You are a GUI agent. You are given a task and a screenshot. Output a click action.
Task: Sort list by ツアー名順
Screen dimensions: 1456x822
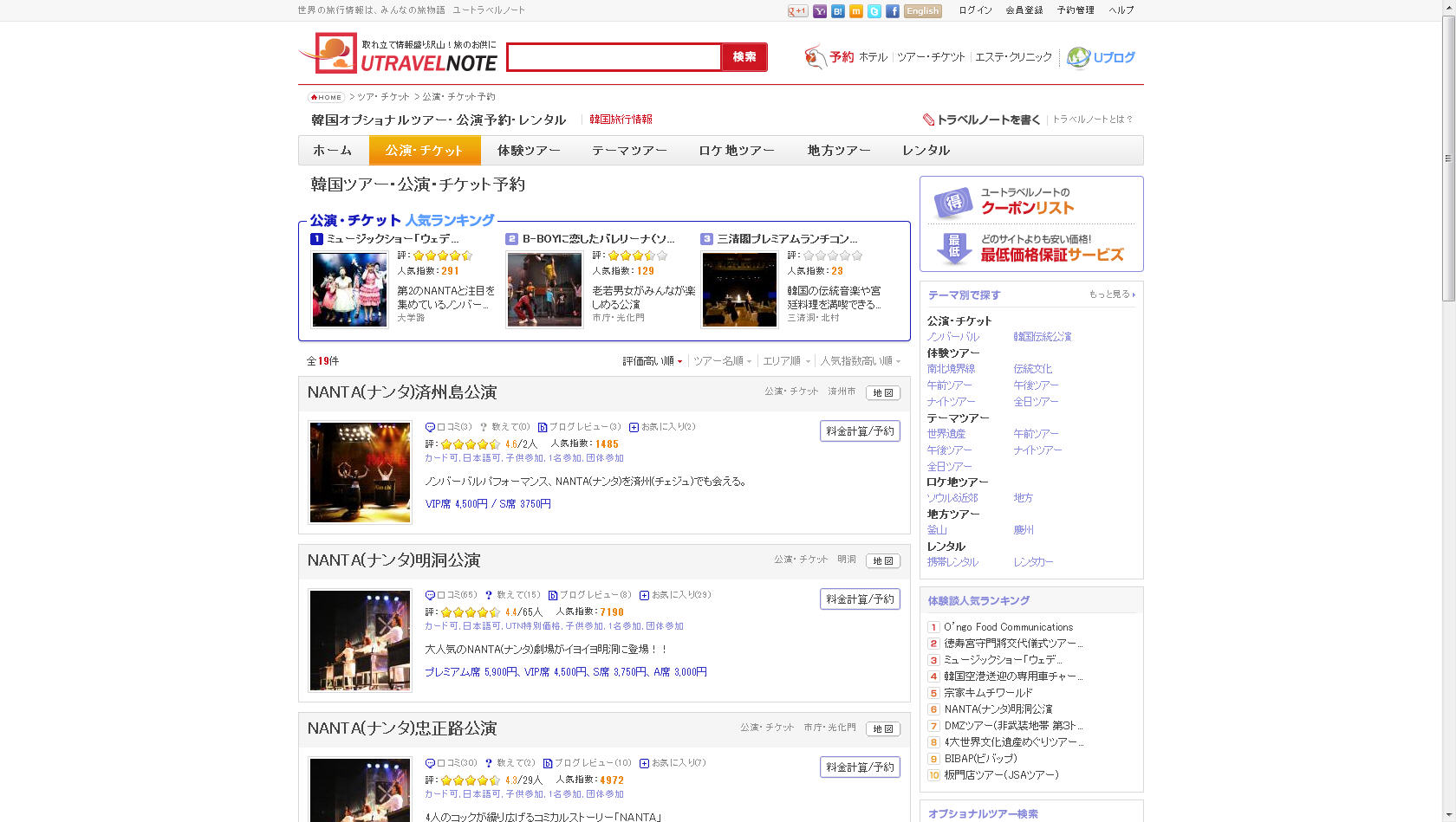coord(723,361)
